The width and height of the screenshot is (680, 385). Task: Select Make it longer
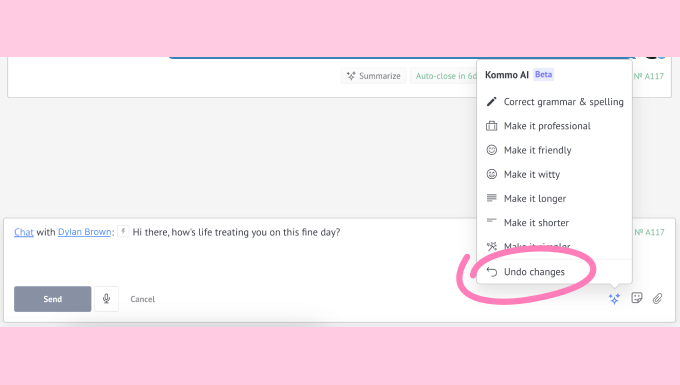554,199
